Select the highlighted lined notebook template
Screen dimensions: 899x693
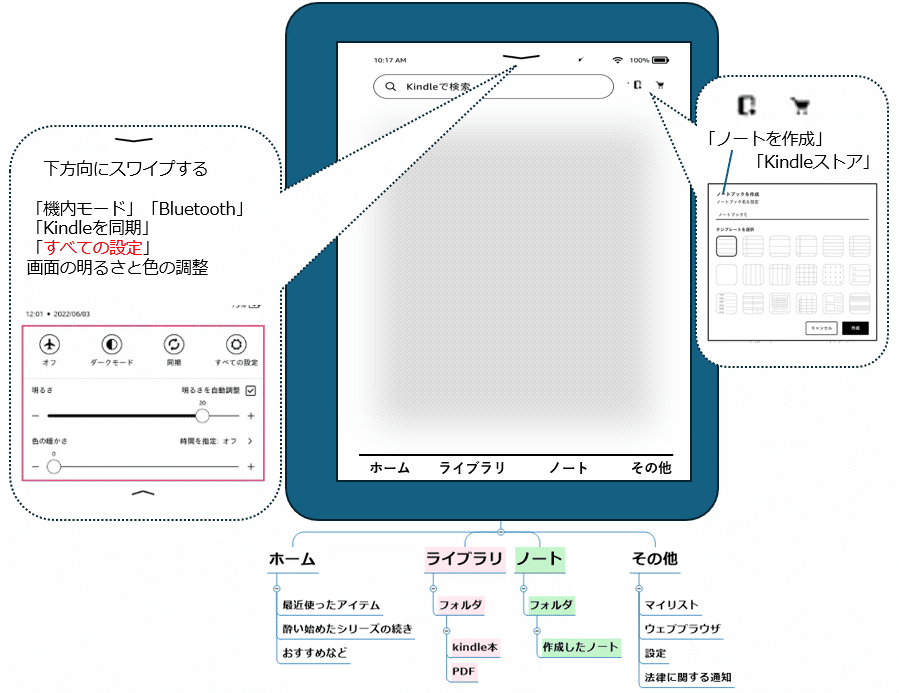pyautogui.click(x=726, y=246)
